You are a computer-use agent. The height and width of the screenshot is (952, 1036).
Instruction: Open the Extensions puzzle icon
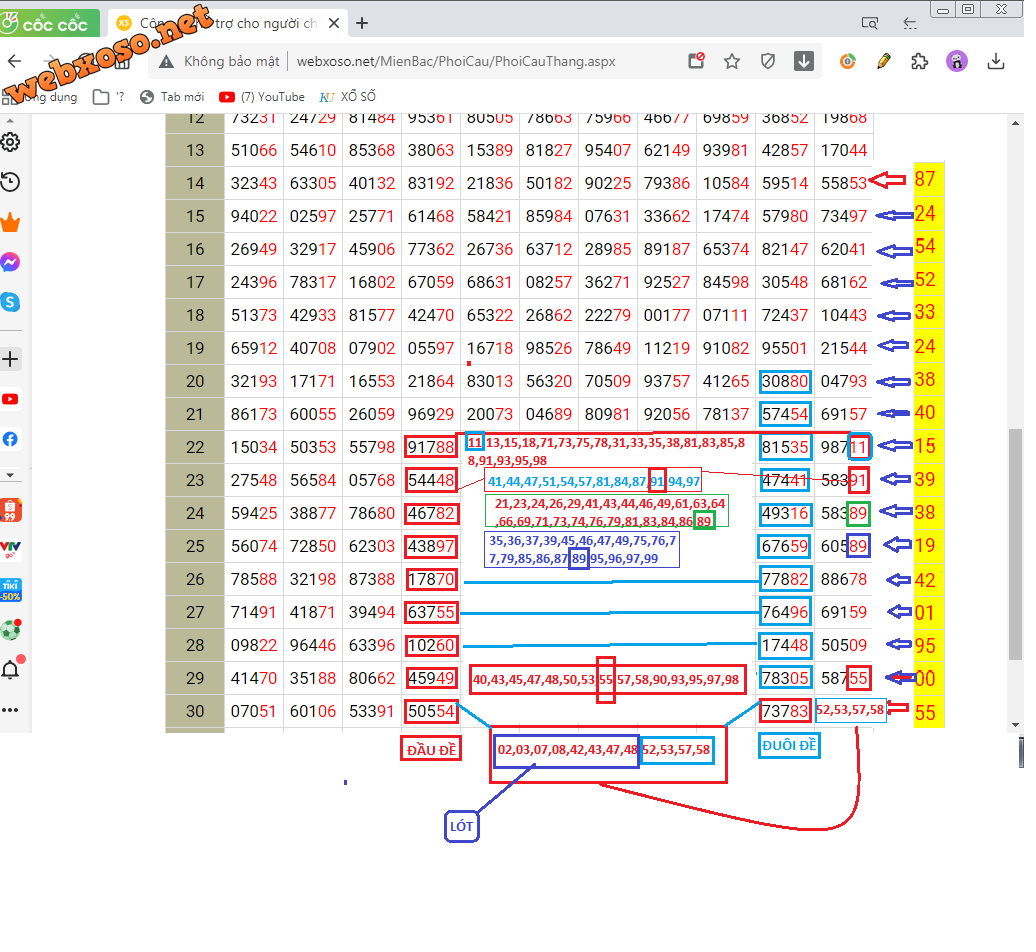point(920,61)
